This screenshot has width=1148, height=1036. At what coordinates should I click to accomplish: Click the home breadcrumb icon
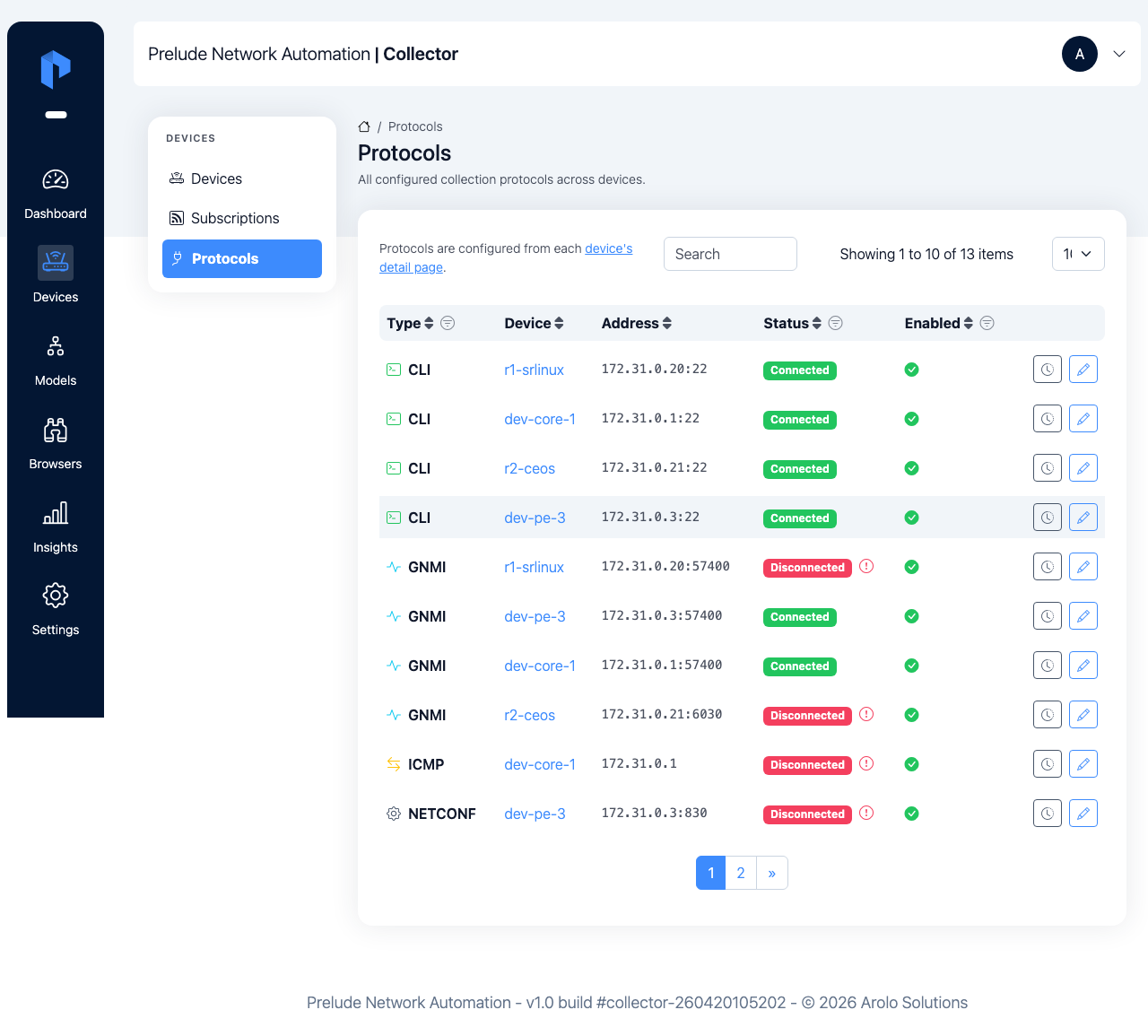point(364,126)
